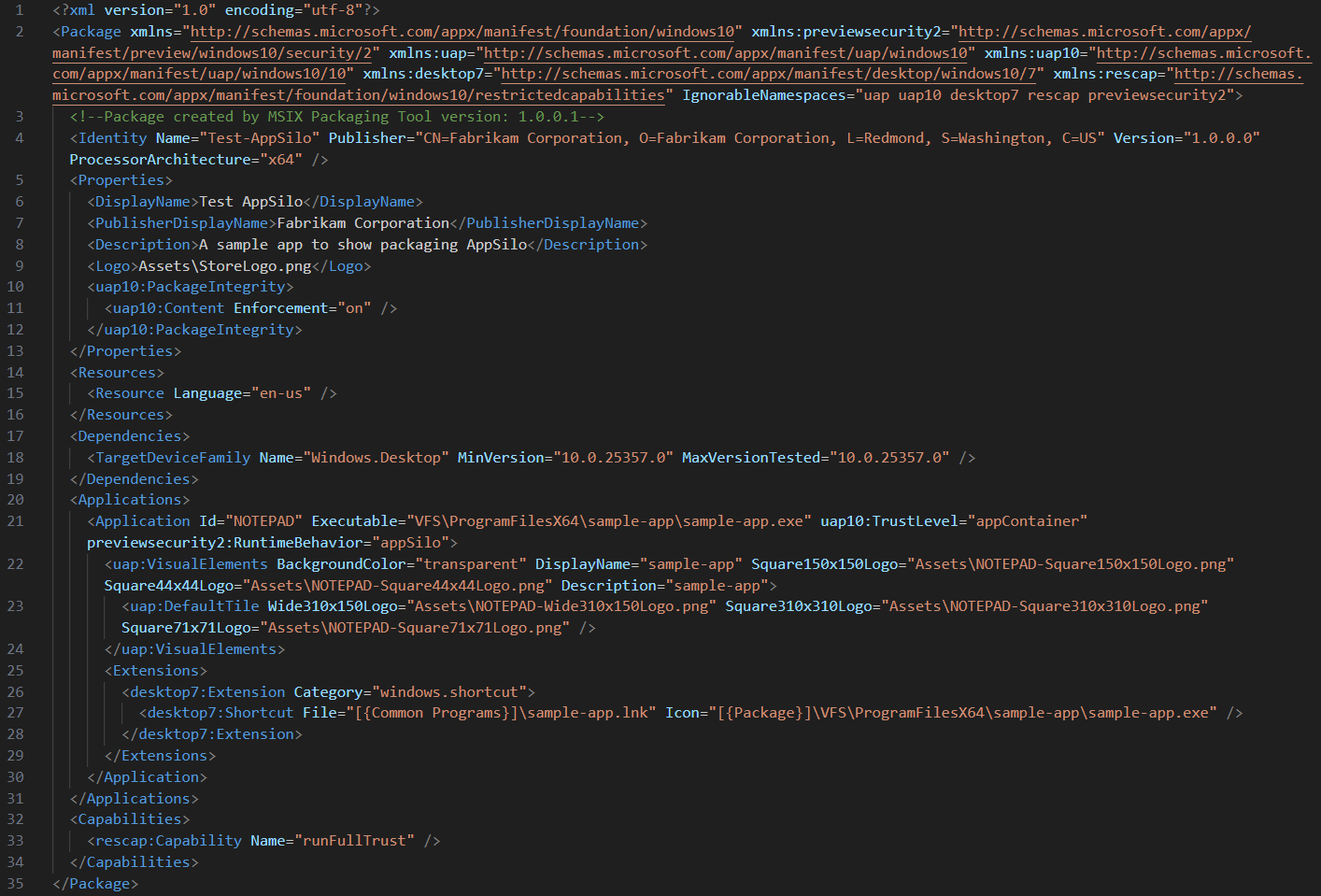This screenshot has height=896, width=1321.
Task: Click line number 27 in the gutter
Action: tap(15, 713)
